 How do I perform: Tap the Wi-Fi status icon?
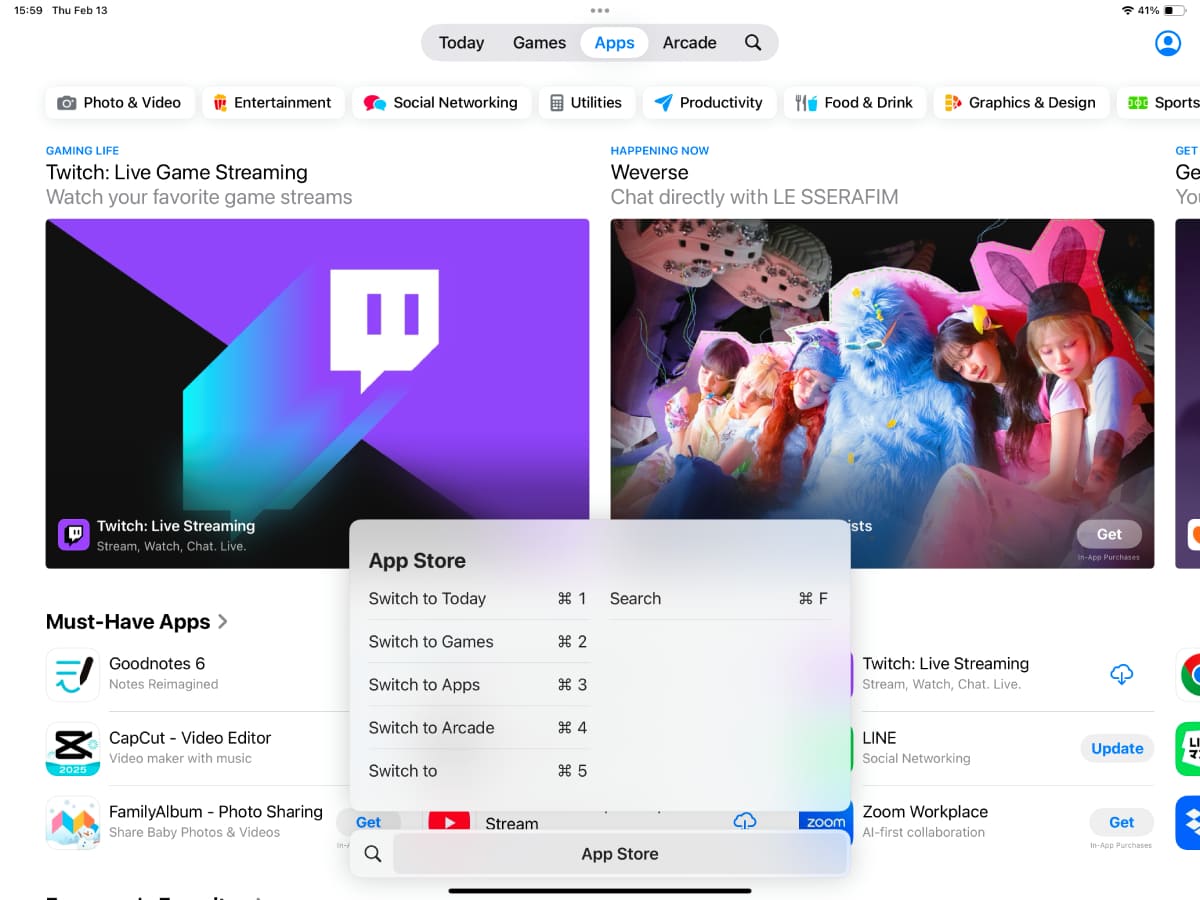click(x=1128, y=10)
